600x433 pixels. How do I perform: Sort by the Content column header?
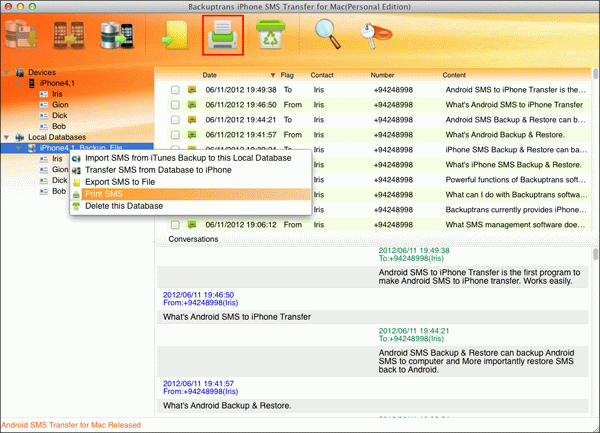pyautogui.click(x=454, y=75)
